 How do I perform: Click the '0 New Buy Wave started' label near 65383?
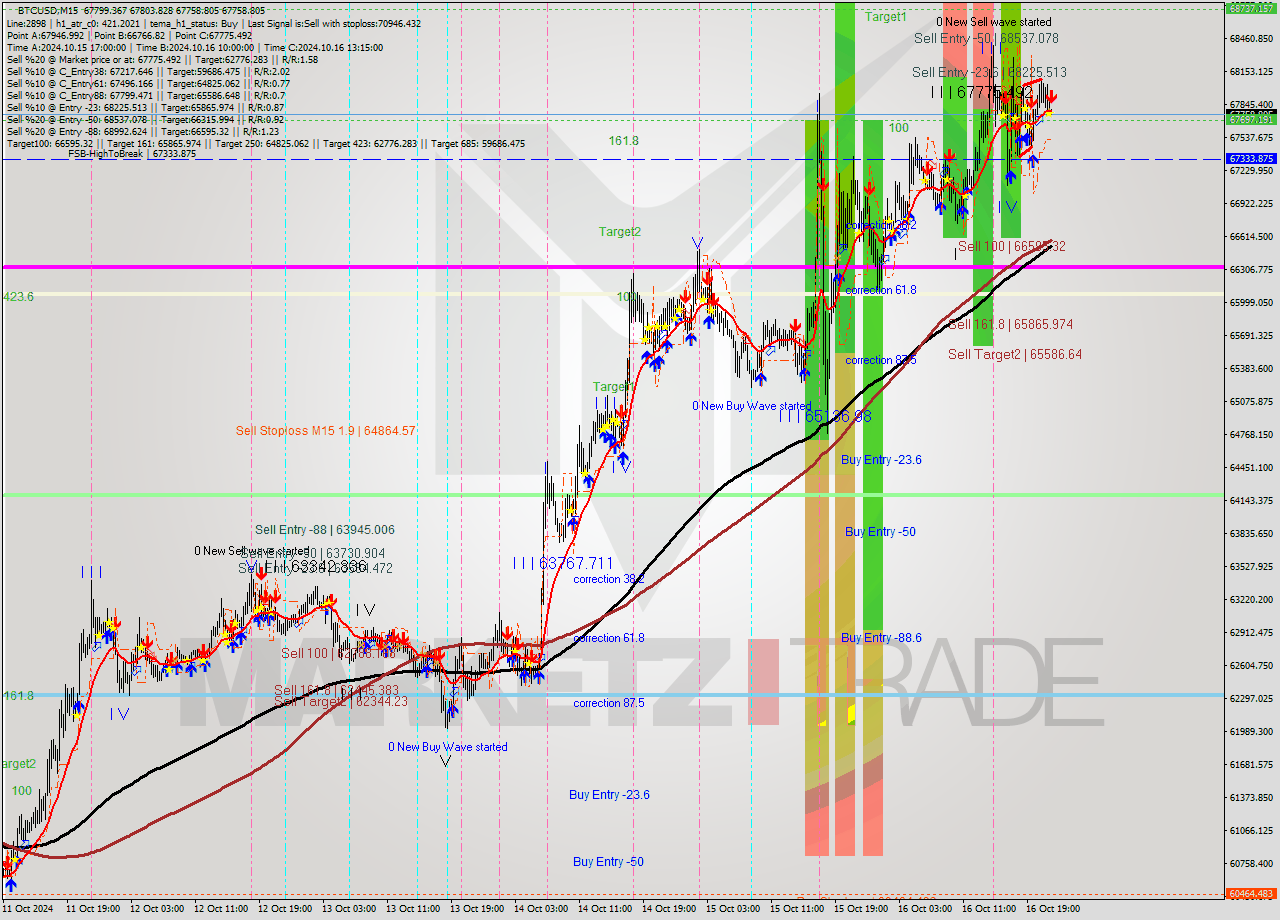[x=752, y=406]
